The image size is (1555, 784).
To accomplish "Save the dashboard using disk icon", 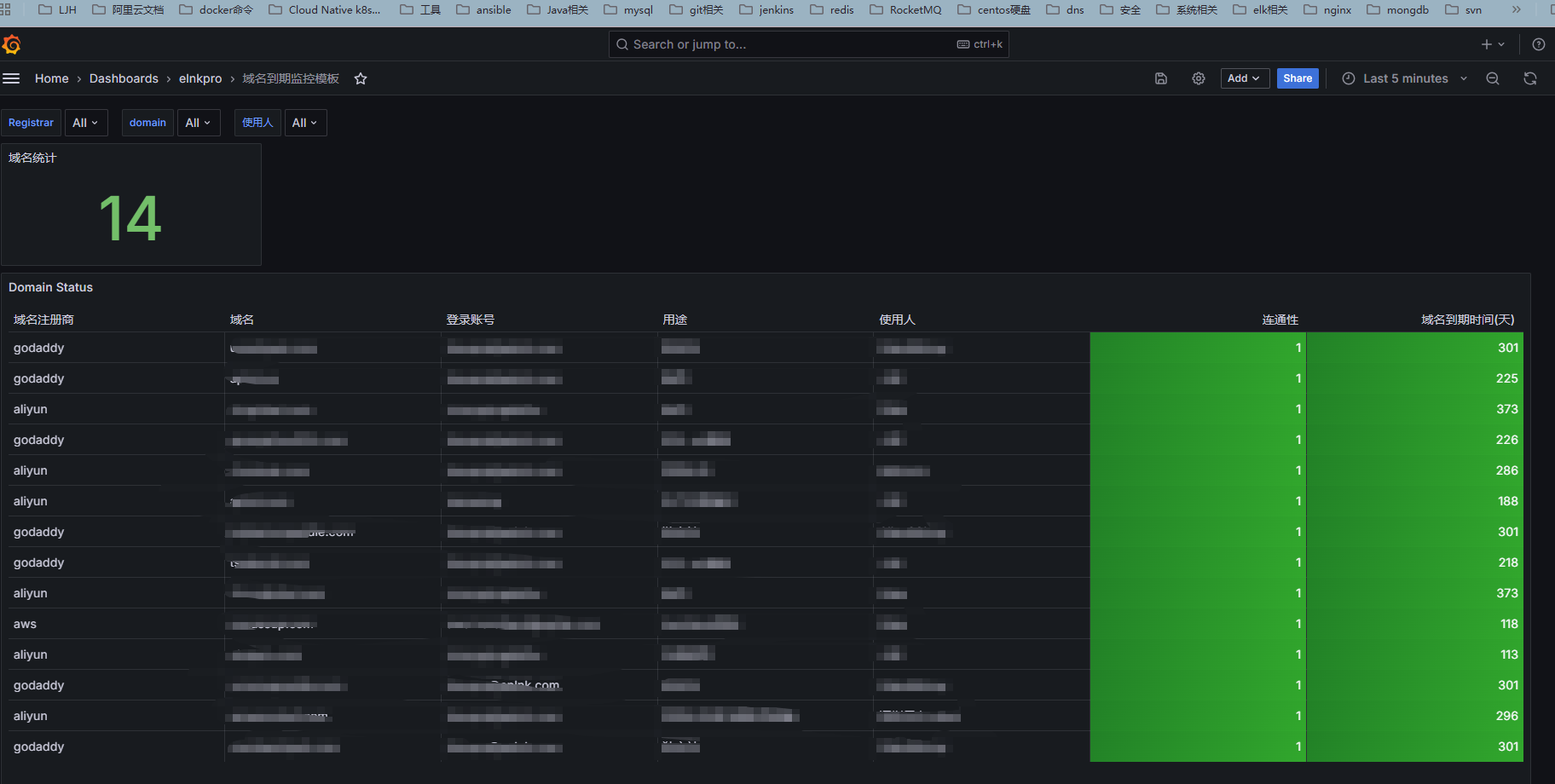I will click(x=1161, y=78).
